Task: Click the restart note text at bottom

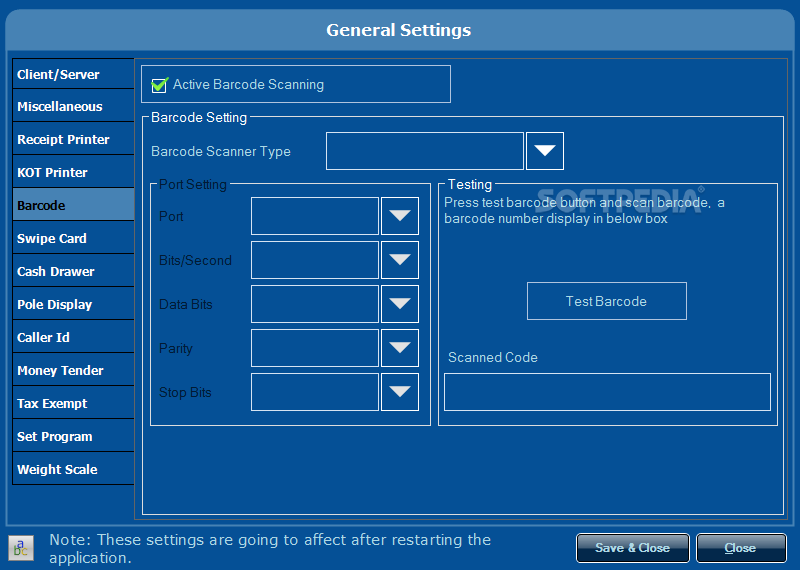Action: [x=270, y=549]
